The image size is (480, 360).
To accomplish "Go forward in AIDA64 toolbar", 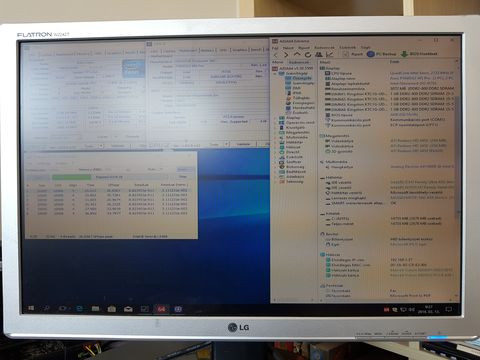I will click(x=286, y=54).
